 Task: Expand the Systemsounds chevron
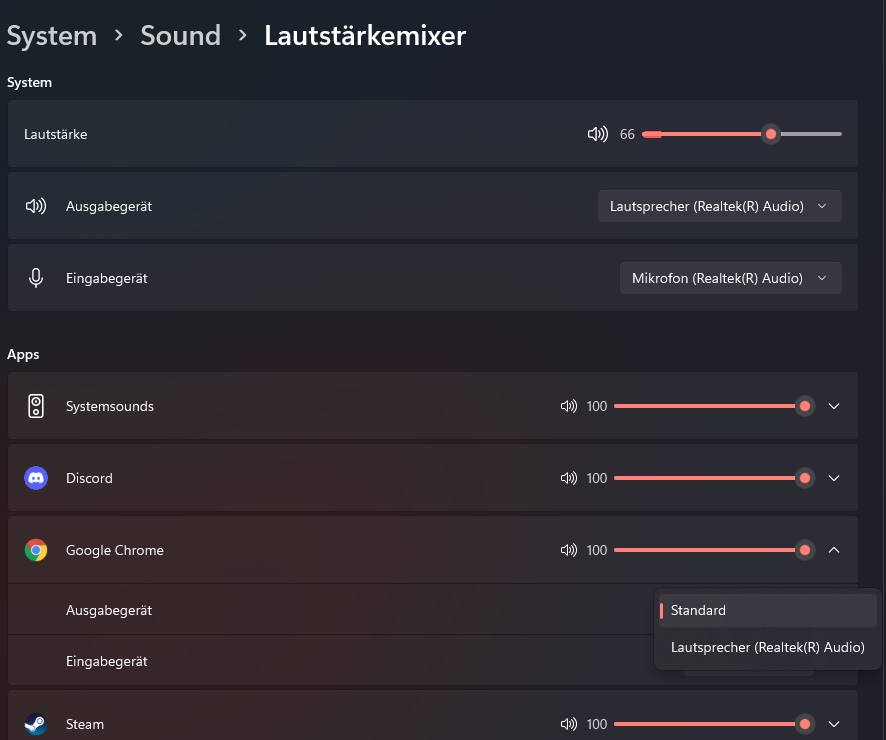[x=834, y=406]
